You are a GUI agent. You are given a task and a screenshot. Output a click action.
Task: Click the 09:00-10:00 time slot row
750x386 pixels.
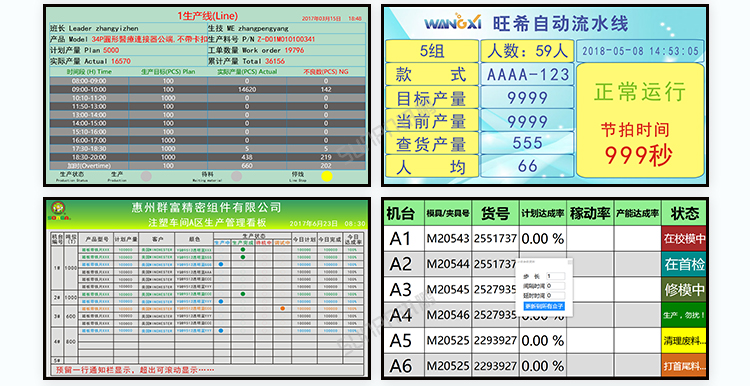207,89
